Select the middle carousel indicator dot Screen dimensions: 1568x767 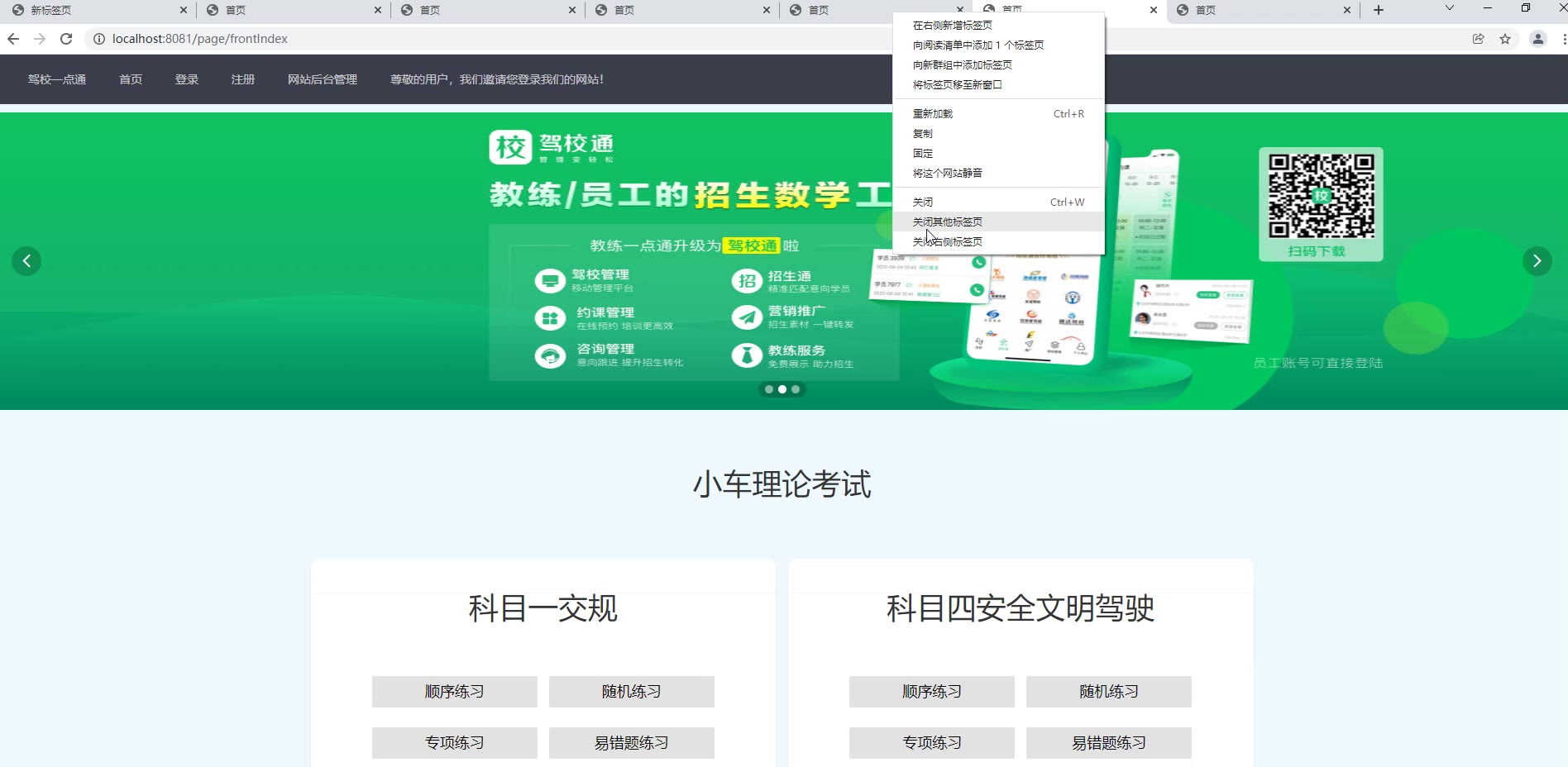(x=782, y=389)
